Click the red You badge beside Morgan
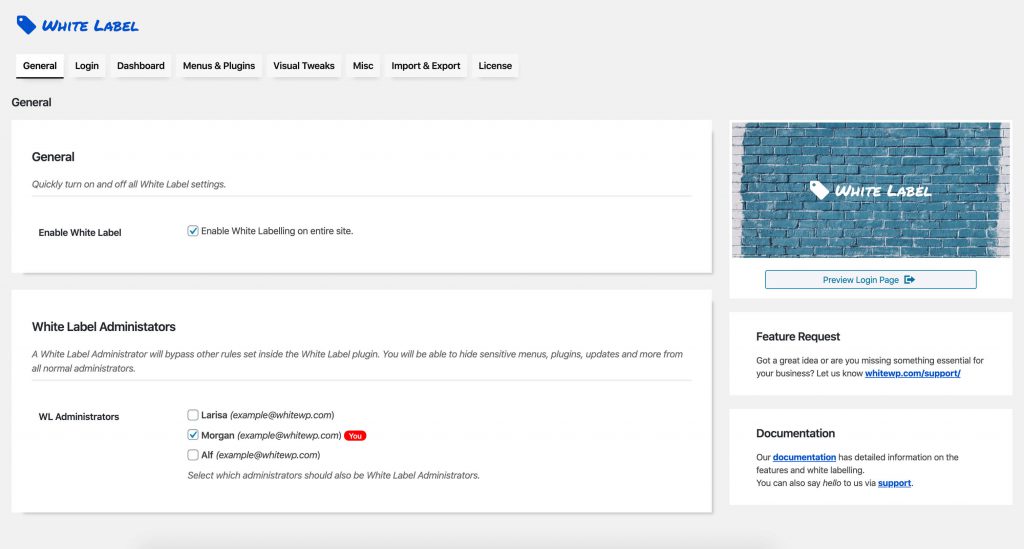 [x=355, y=435]
